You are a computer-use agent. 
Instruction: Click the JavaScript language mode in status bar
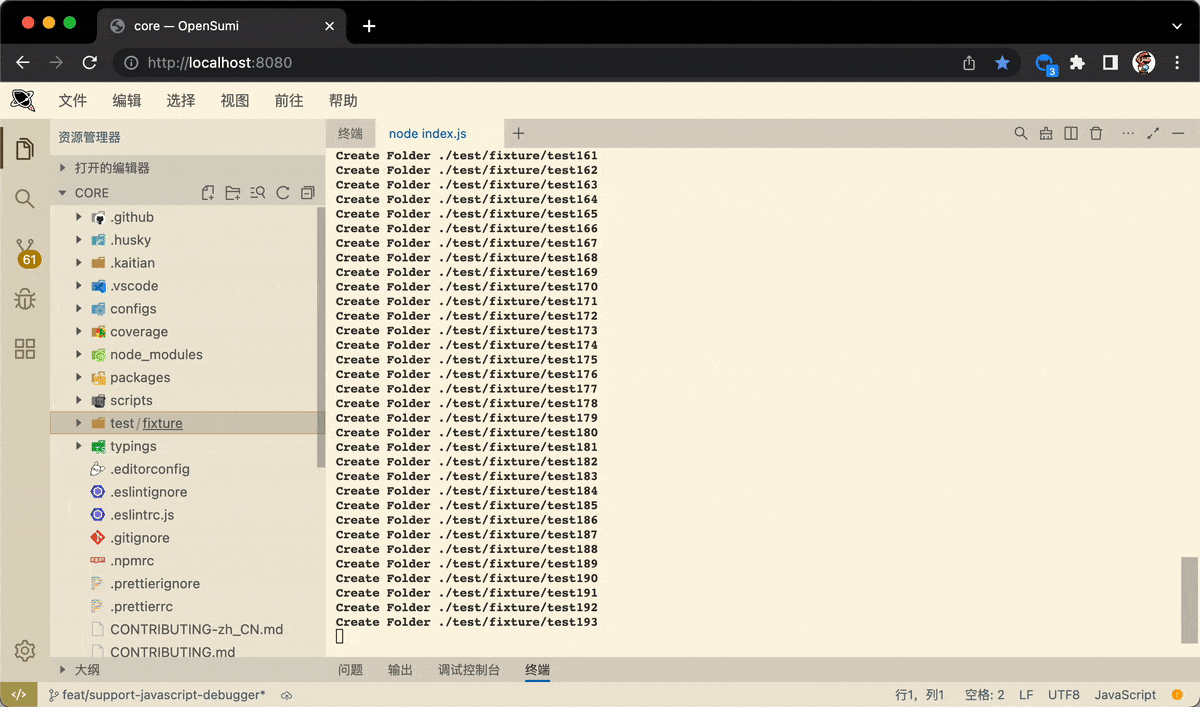click(1125, 694)
